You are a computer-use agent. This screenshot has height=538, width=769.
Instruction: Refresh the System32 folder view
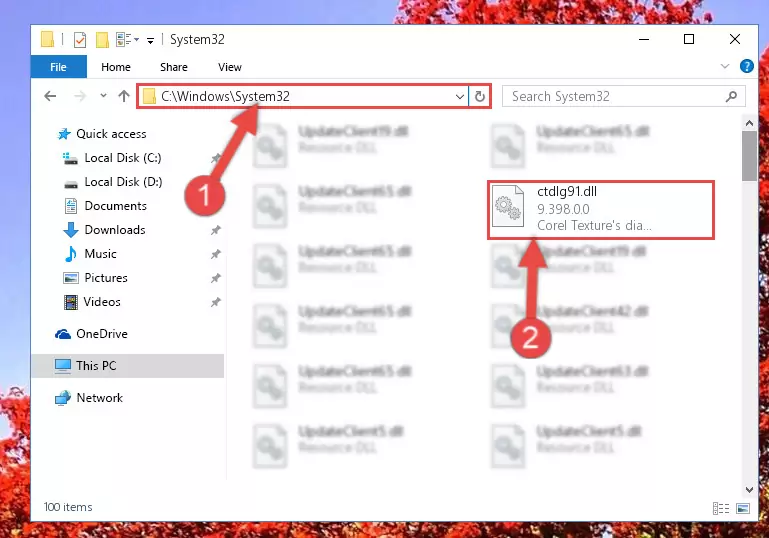click(x=480, y=97)
